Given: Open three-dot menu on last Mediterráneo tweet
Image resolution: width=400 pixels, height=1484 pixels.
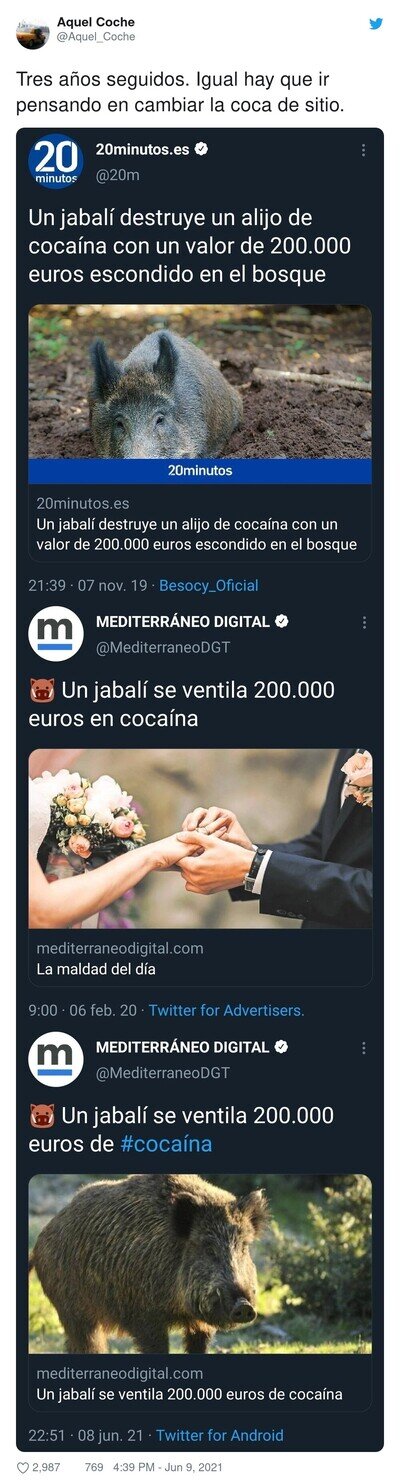Looking at the screenshot, I should click(x=363, y=1048).
